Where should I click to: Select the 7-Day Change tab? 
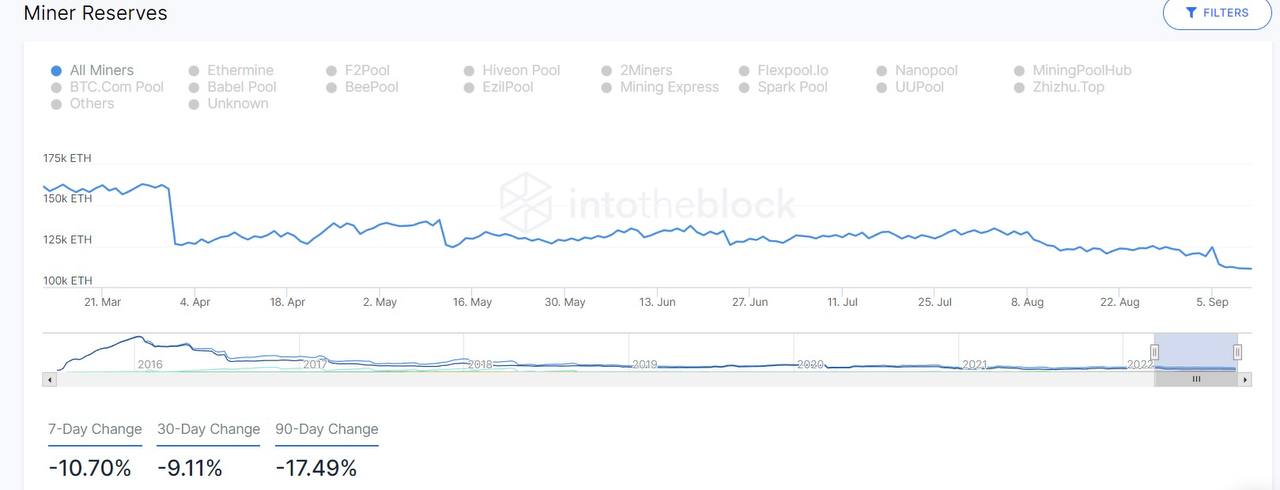point(95,429)
